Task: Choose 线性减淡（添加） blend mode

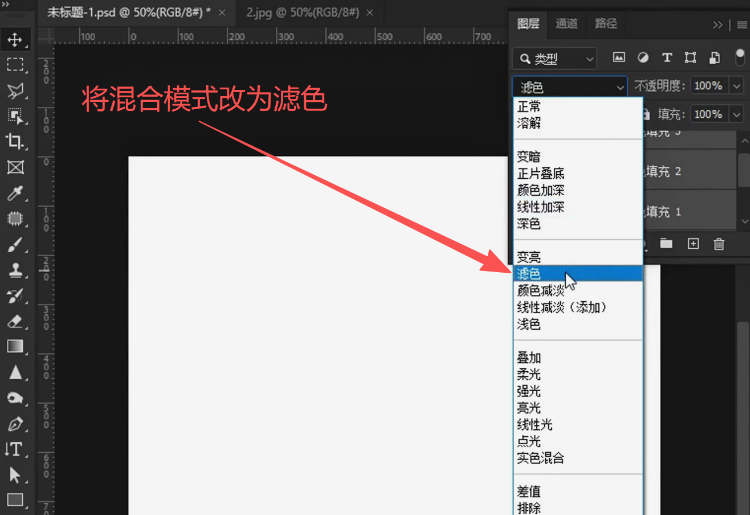Action: 578,307
